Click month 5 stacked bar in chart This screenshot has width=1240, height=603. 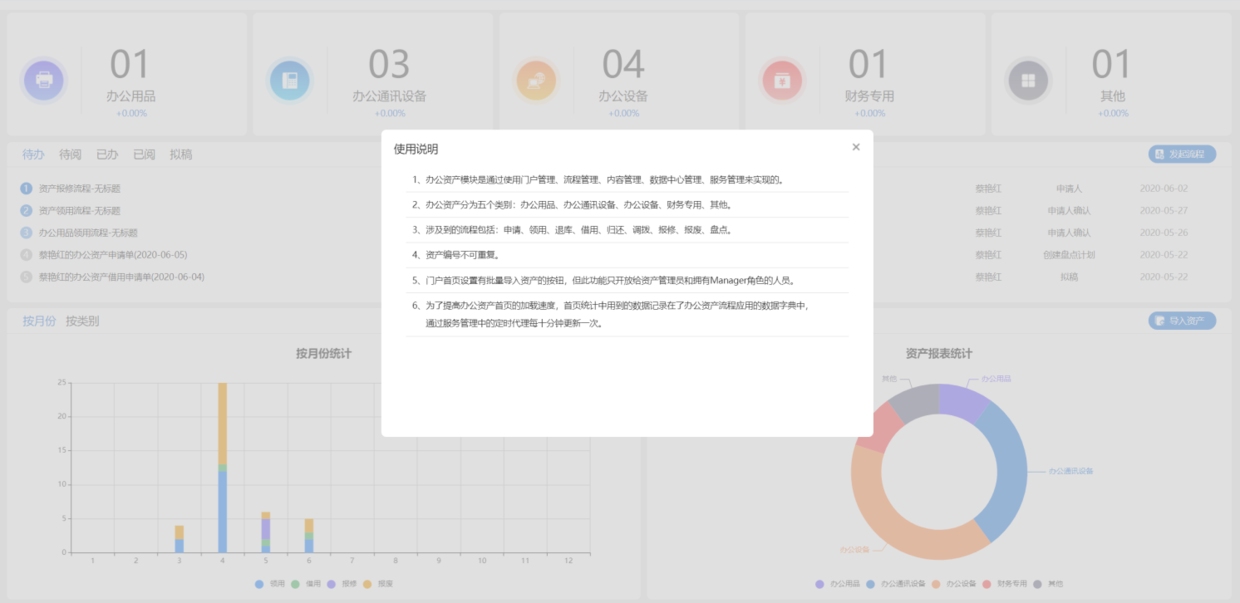coord(266,532)
